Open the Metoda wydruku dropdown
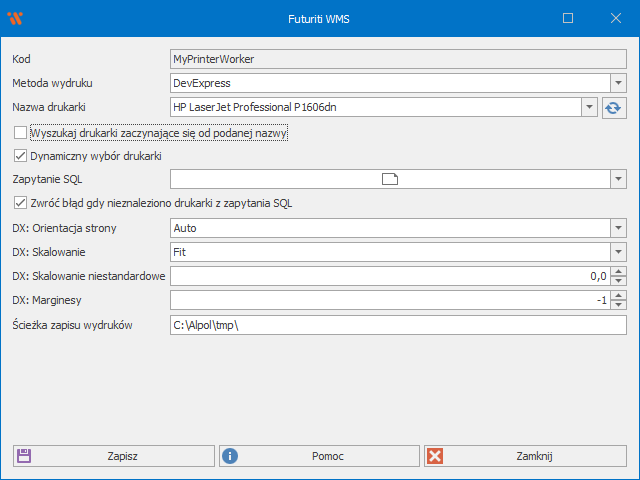The image size is (640, 480). point(618,83)
